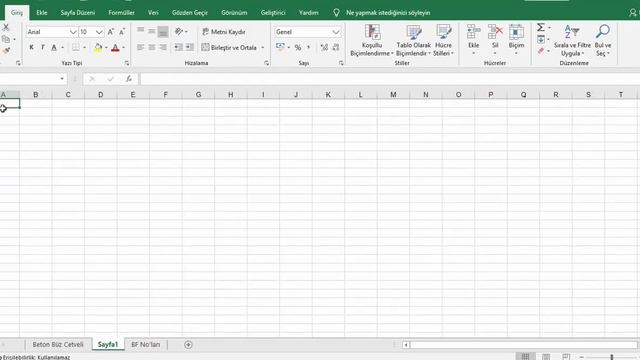The height and width of the screenshot is (360, 640).
Task: Switch to the Formüller tab
Action: click(x=121, y=13)
